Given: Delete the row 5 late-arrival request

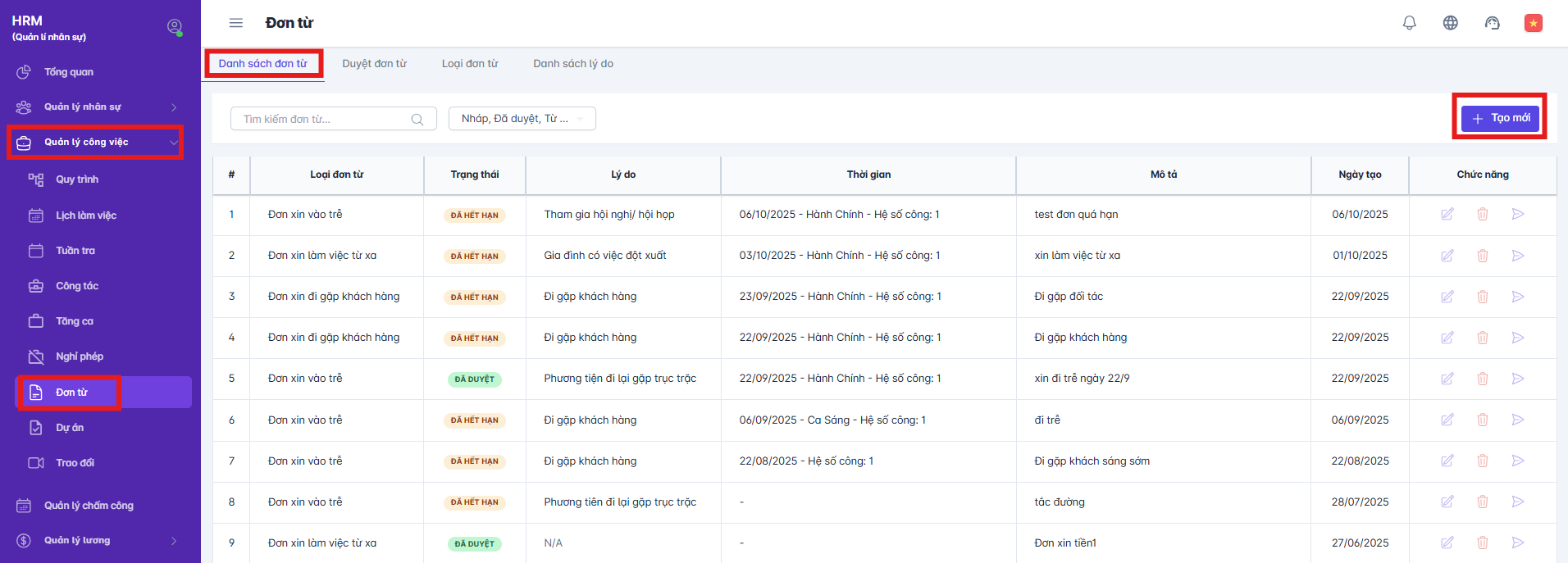Looking at the screenshot, I should point(1482,379).
